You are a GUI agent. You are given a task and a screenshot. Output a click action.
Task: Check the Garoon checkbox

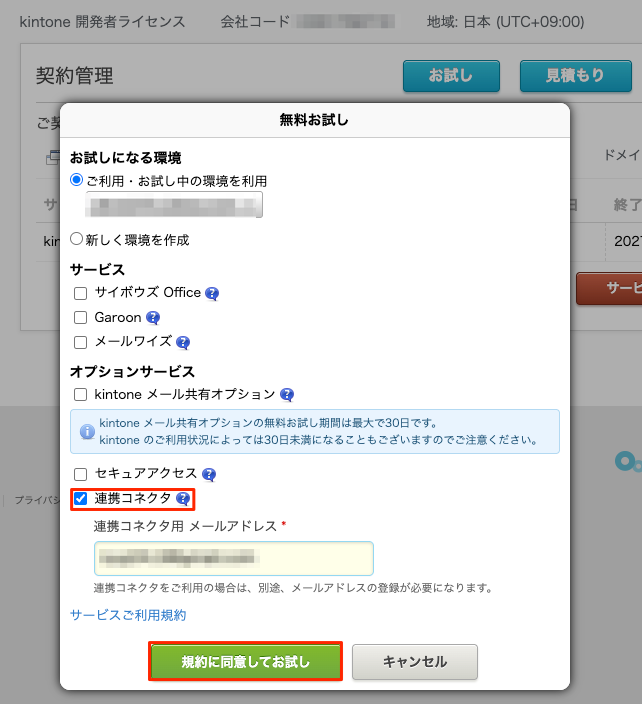(x=80, y=317)
